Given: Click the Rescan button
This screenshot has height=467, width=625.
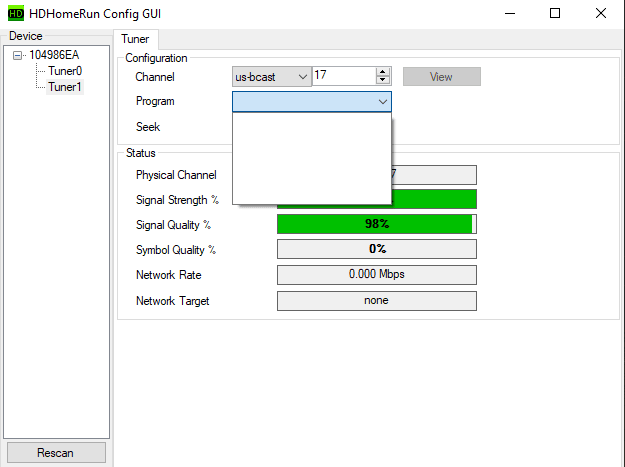Looking at the screenshot, I should point(56,453).
